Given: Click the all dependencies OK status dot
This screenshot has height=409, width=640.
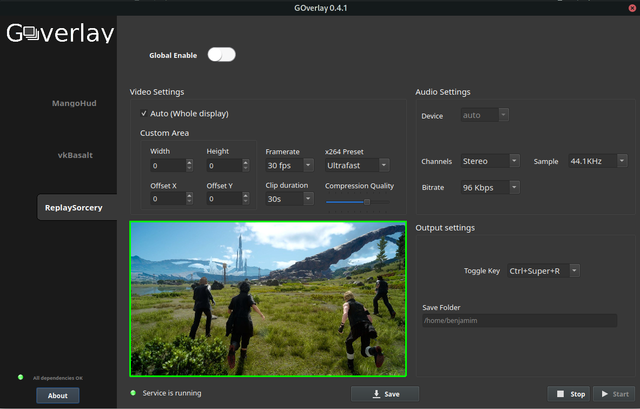Looking at the screenshot, I should 20,378.
